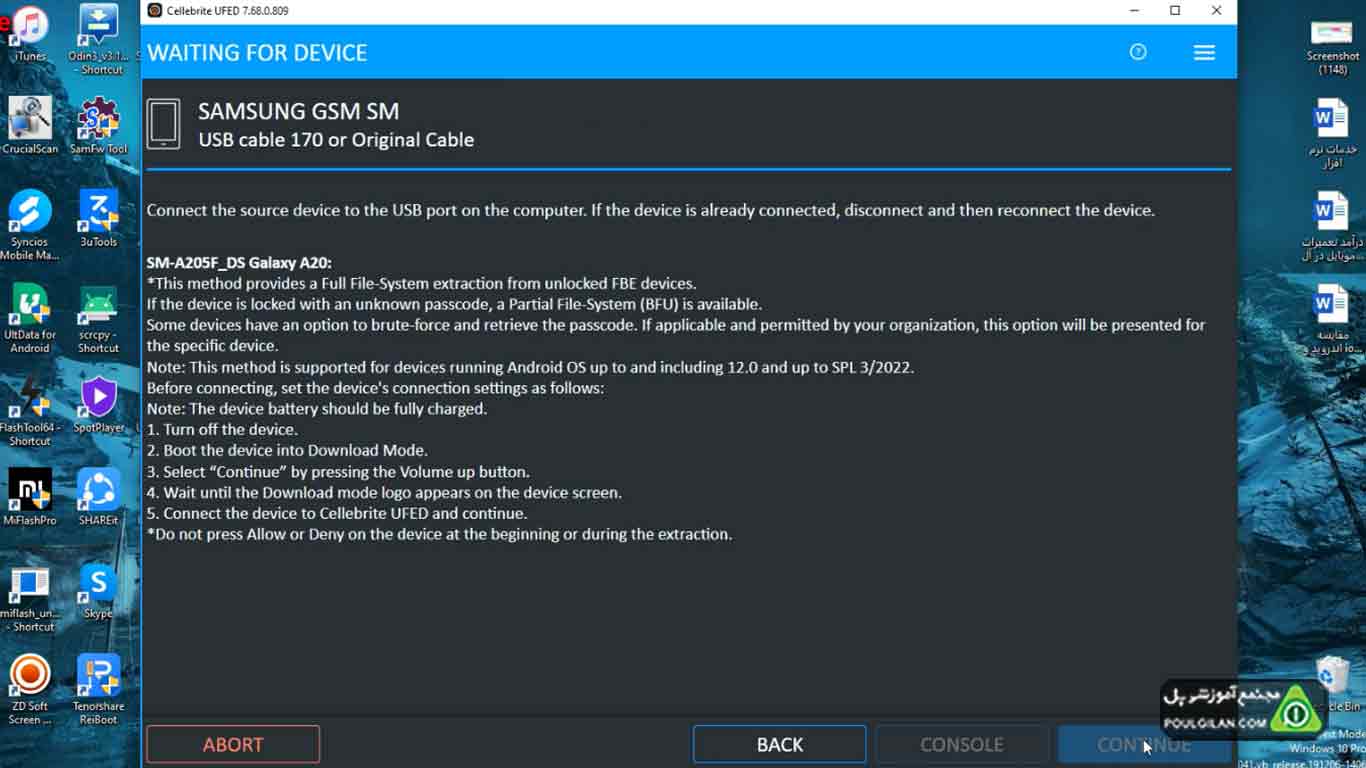Maximize the Cellebrite UFED window
This screenshot has height=768, width=1366.
[1175, 11]
